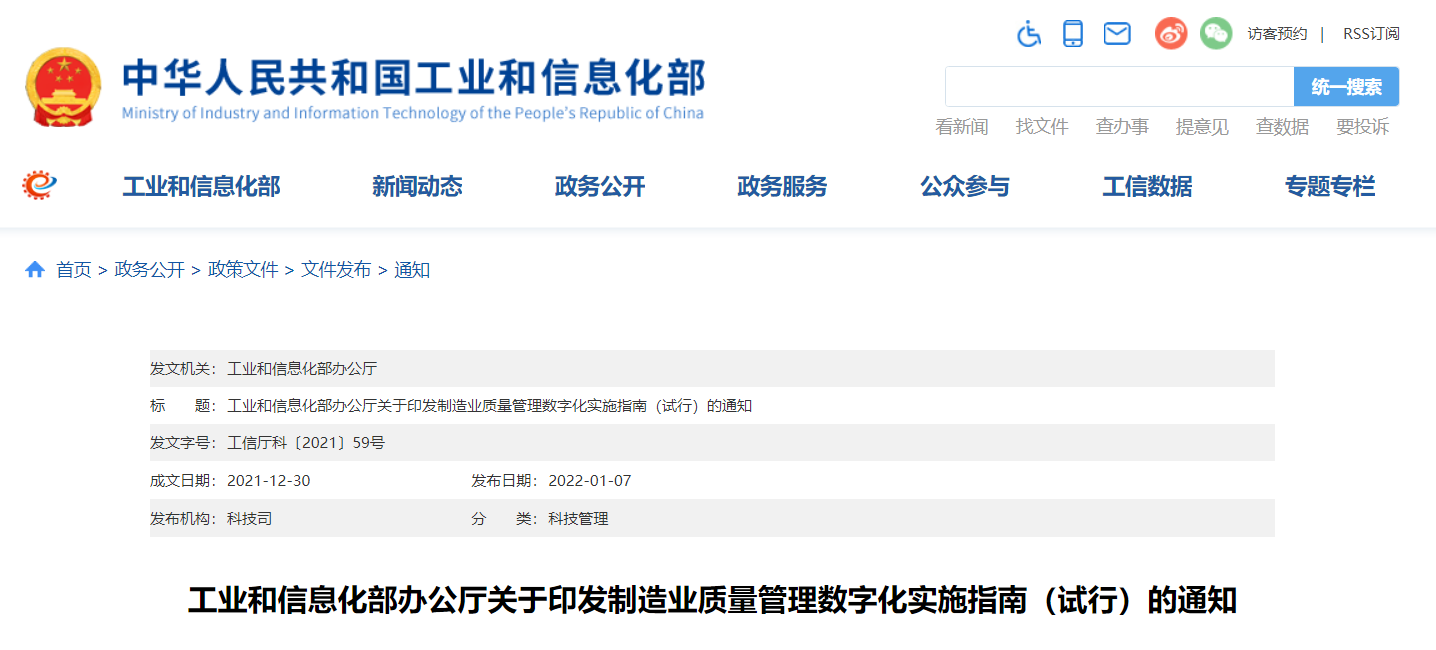Open the 新闻动态 nav menu
Screen dimensions: 1436x650
[x=417, y=186]
